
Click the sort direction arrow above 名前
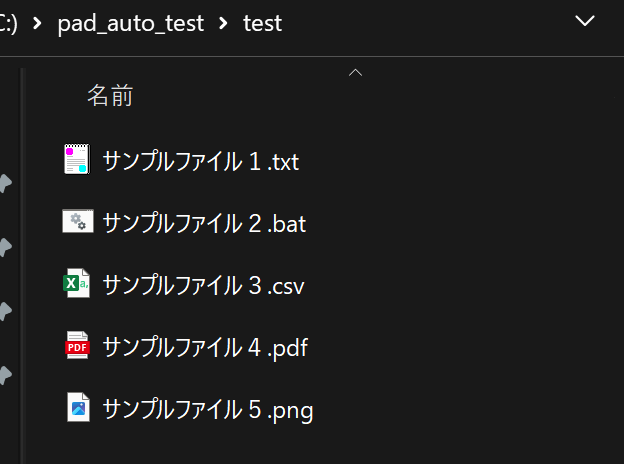pos(355,72)
